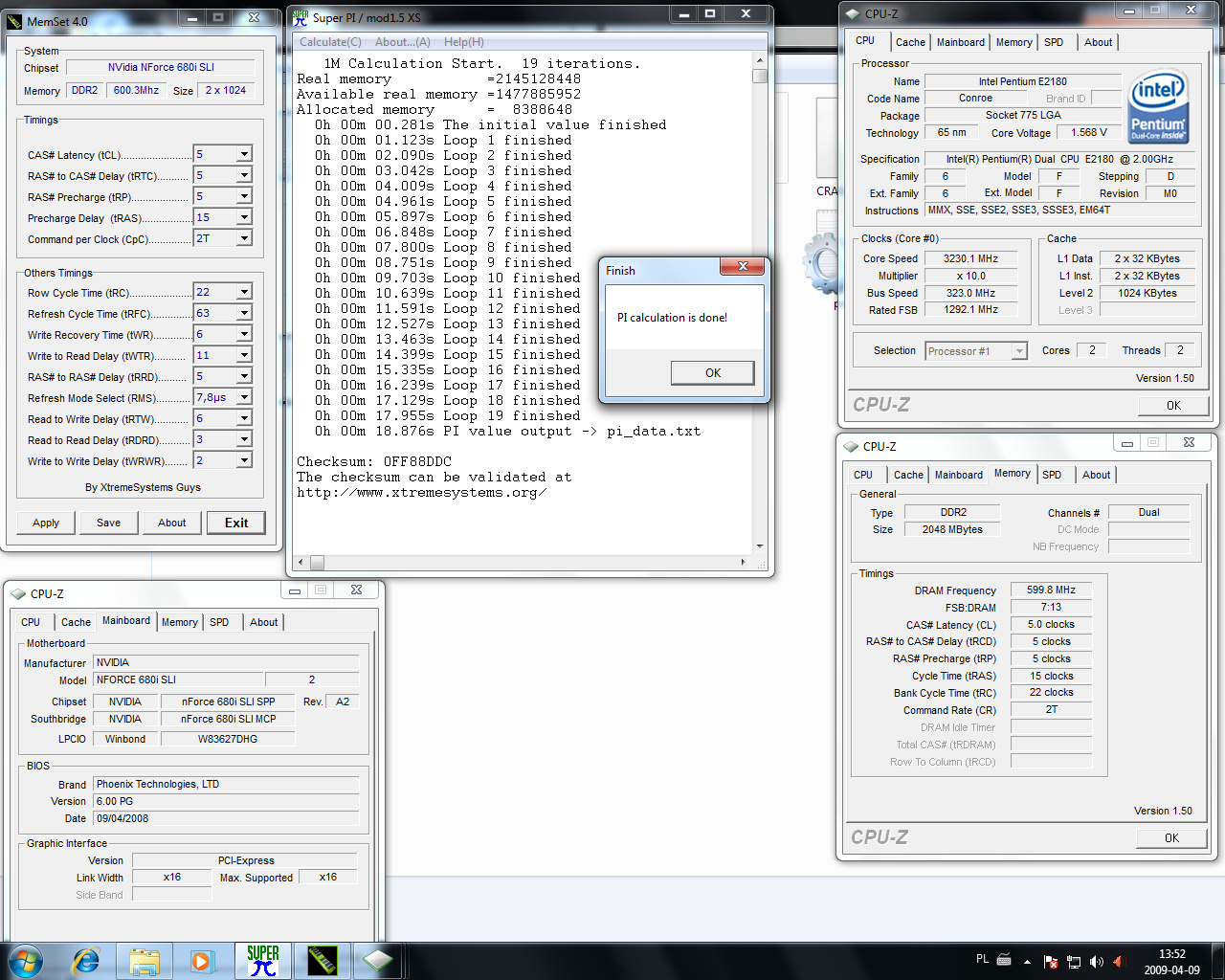Click the PL language indicator
Viewport: 1225px width, 980px height.
982,959
